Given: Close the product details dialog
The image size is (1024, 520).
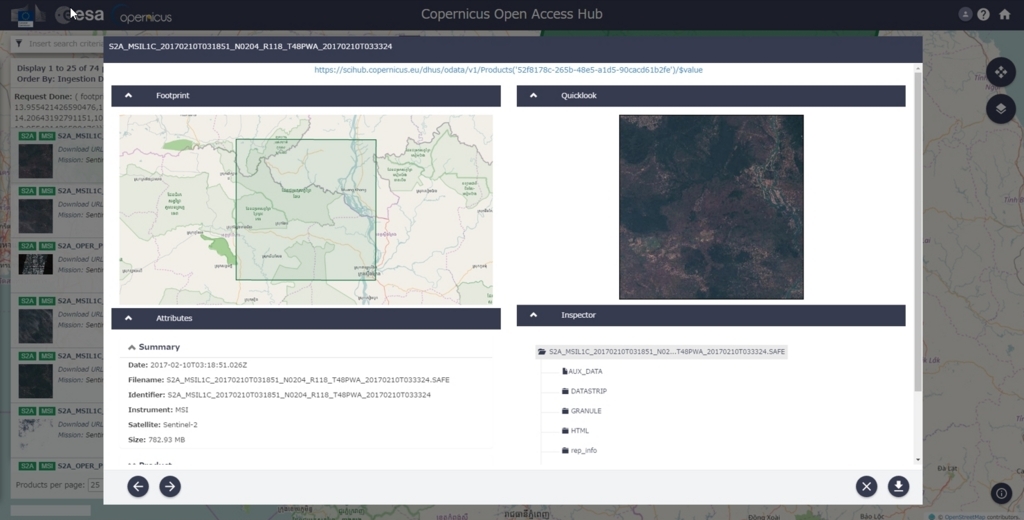Looking at the screenshot, I should pos(867,486).
